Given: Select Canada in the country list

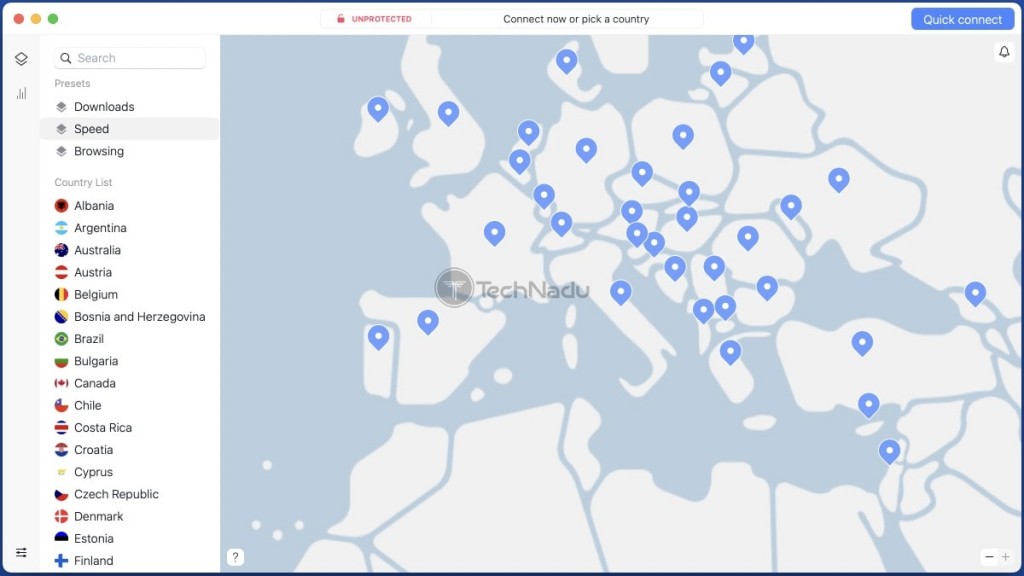Looking at the screenshot, I should (x=129, y=383).
